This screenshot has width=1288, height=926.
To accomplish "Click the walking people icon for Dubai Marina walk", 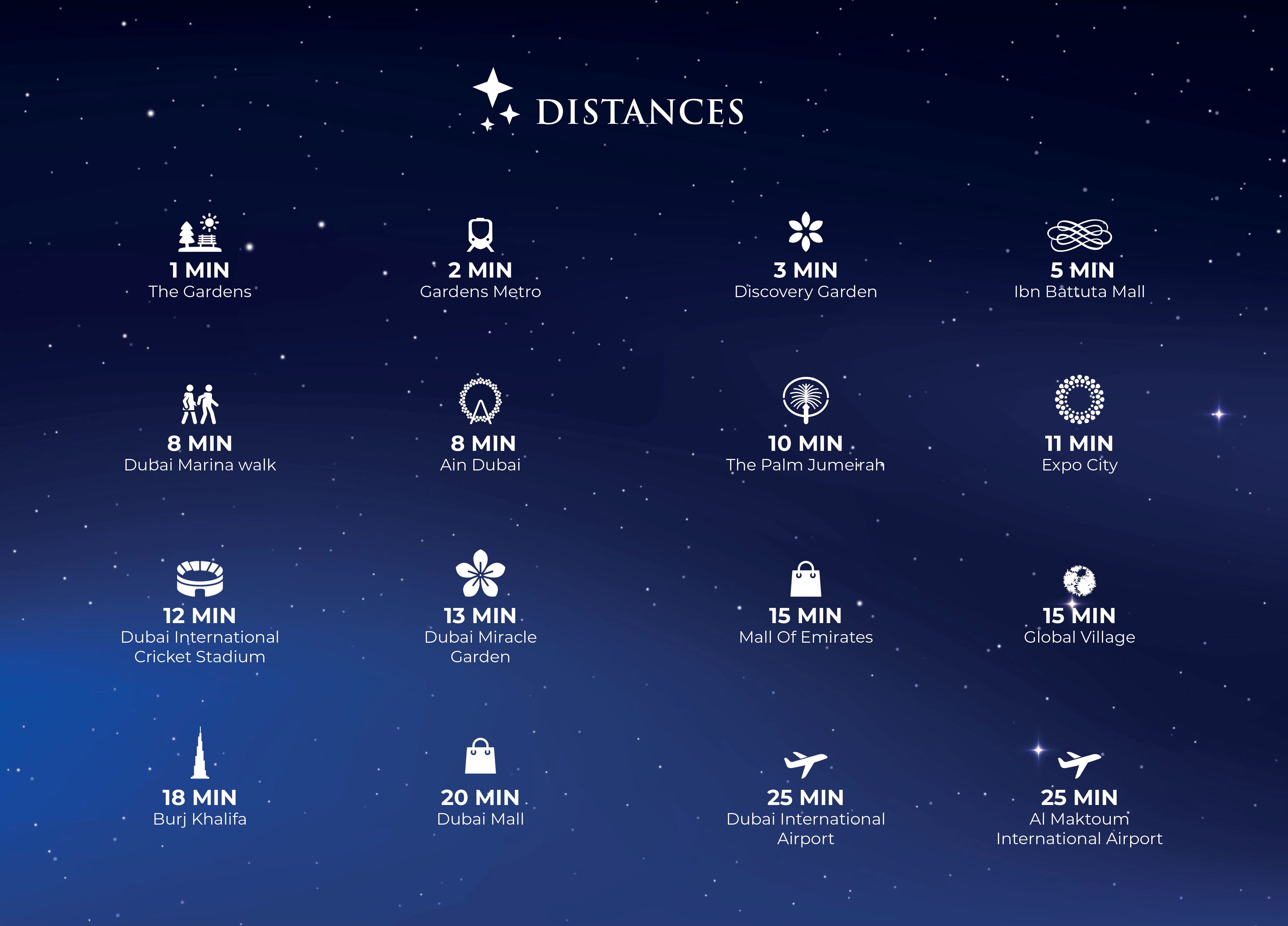I will click(199, 404).
